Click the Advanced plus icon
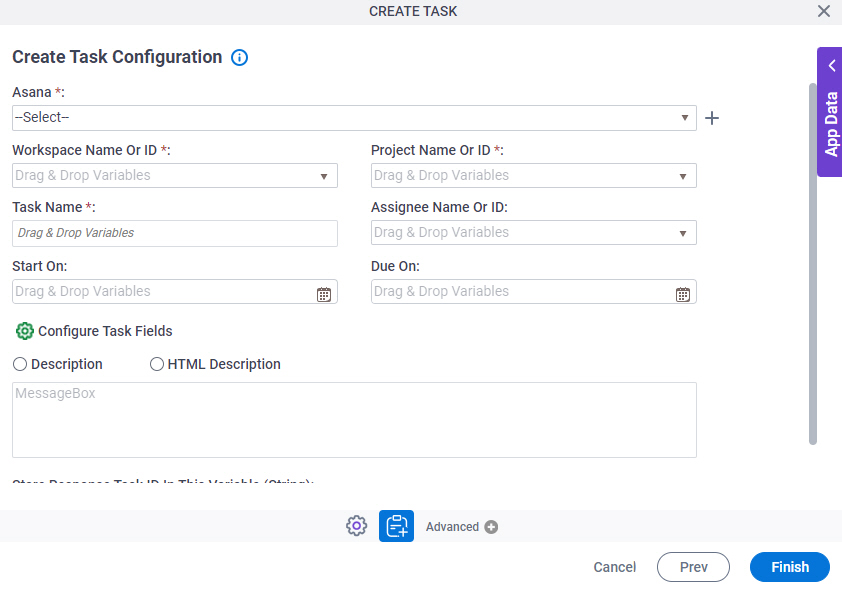This screenshot has width=842, height=590. click(491, 527)
